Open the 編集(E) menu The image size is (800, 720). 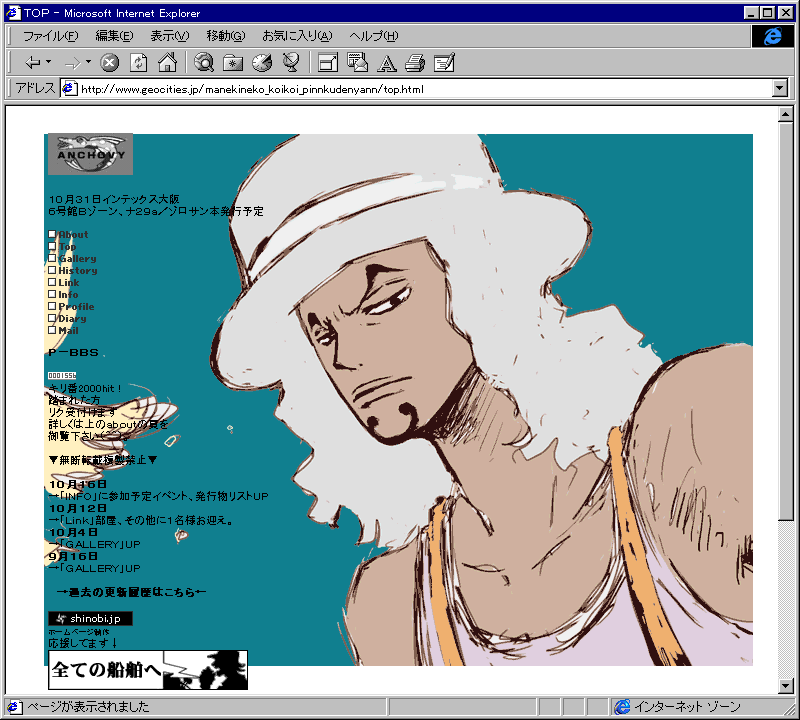[x=114, y=36]
